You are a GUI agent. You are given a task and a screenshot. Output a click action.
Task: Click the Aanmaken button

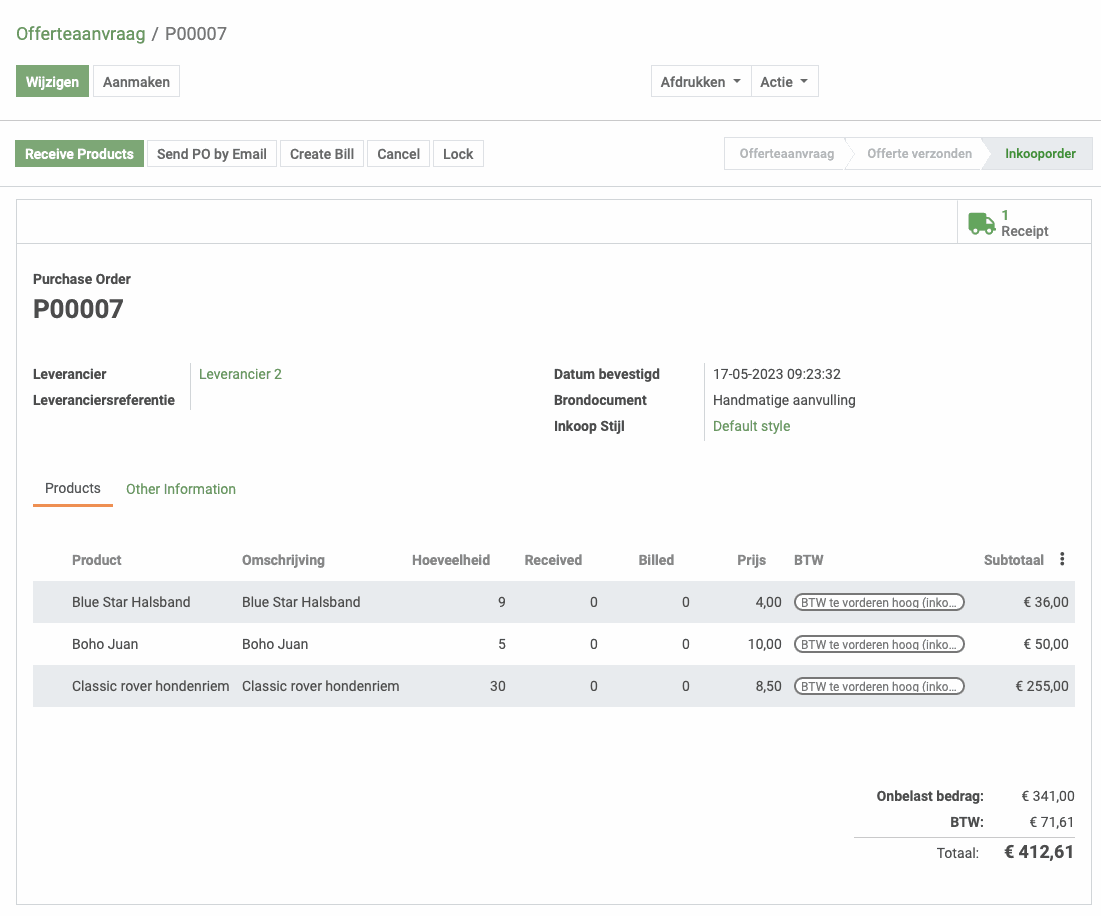click(x=136, y=81)
